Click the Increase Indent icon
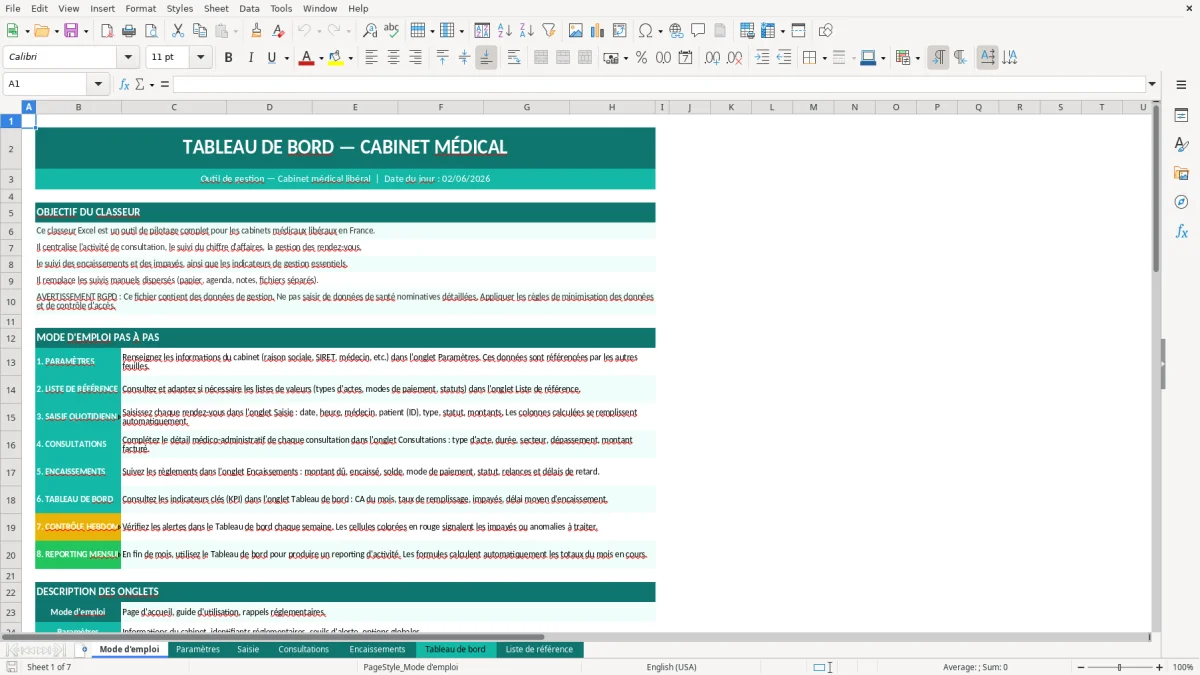 click(x=762, y=58)
